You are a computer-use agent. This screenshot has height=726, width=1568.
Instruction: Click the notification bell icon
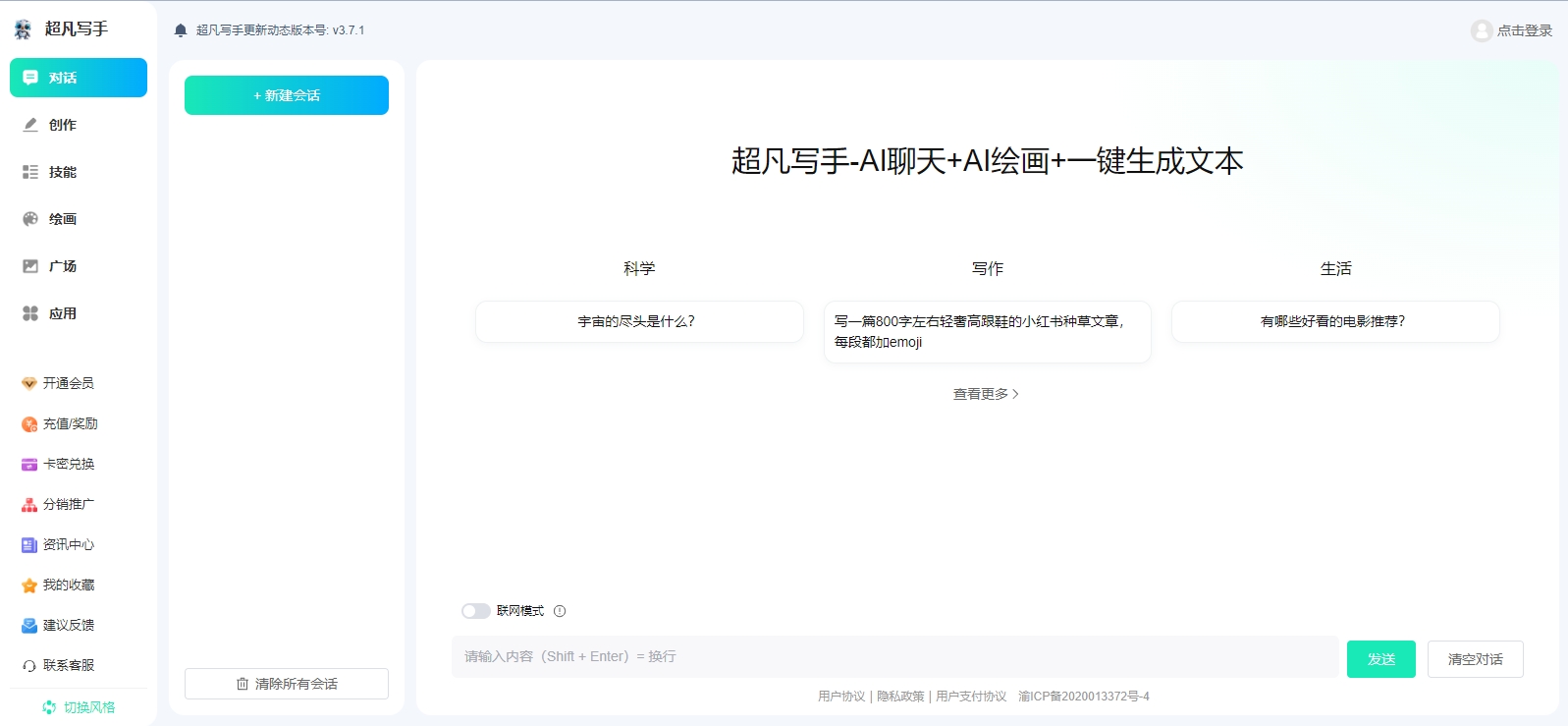(x=181, y=30)
